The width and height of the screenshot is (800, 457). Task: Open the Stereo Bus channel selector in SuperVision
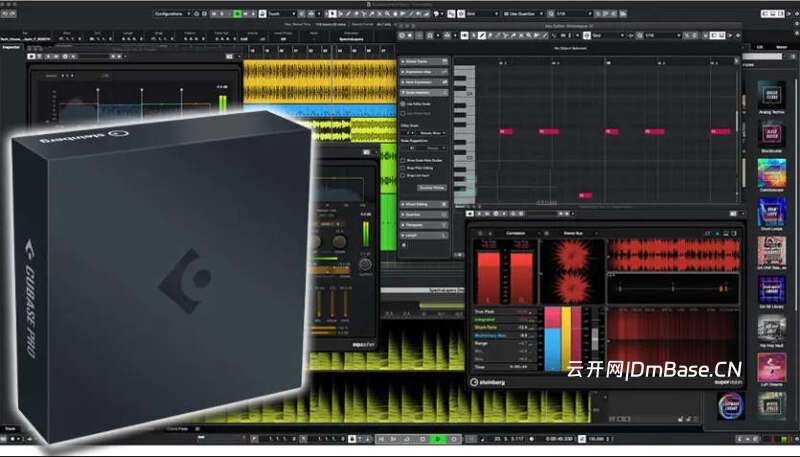point(572,233)
